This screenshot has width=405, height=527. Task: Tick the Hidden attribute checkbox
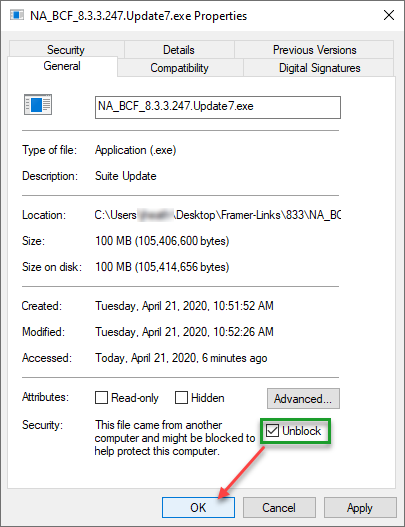[x=181, y=398]
